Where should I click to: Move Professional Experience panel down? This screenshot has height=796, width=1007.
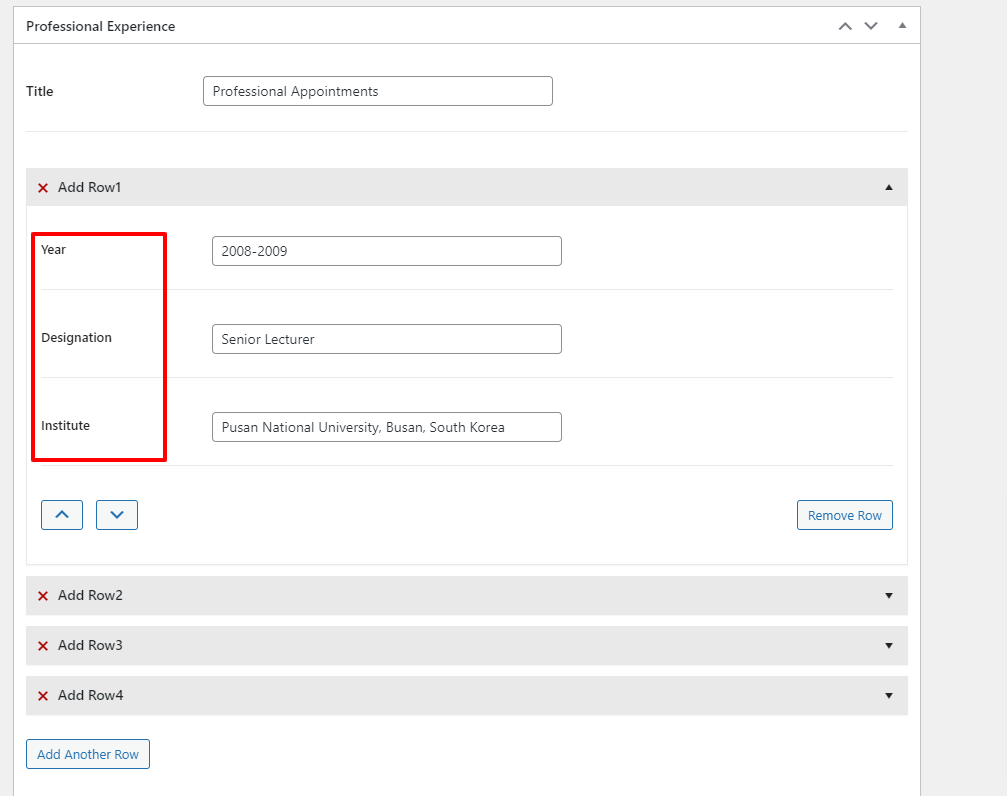871,26
